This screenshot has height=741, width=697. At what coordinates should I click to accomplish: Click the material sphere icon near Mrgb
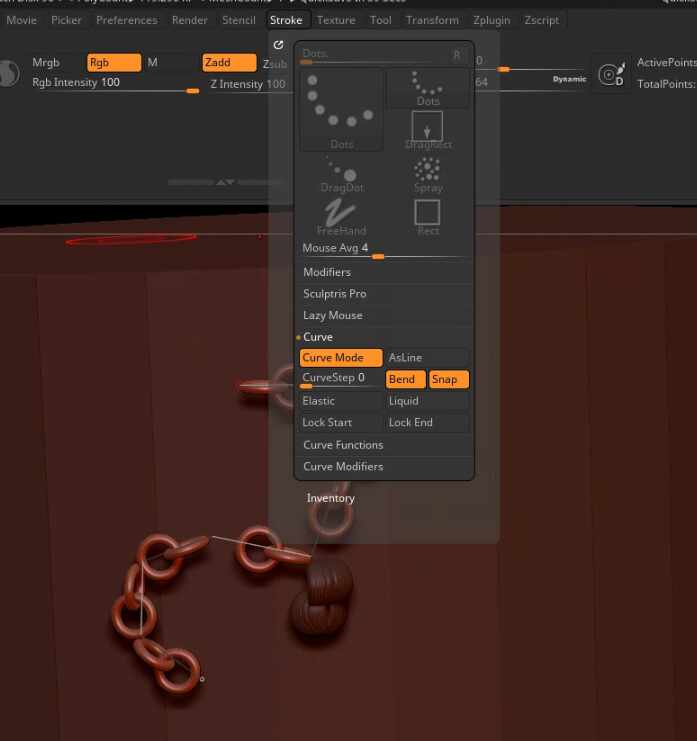pos(9,73)
